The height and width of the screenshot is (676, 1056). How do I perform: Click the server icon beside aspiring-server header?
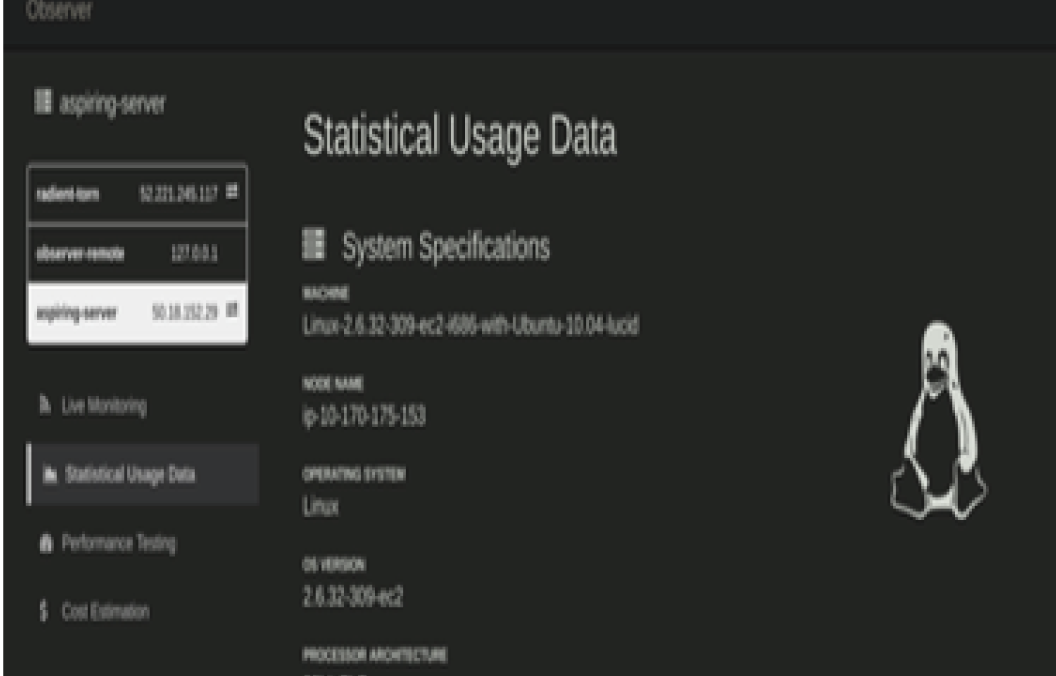point(43,102)
